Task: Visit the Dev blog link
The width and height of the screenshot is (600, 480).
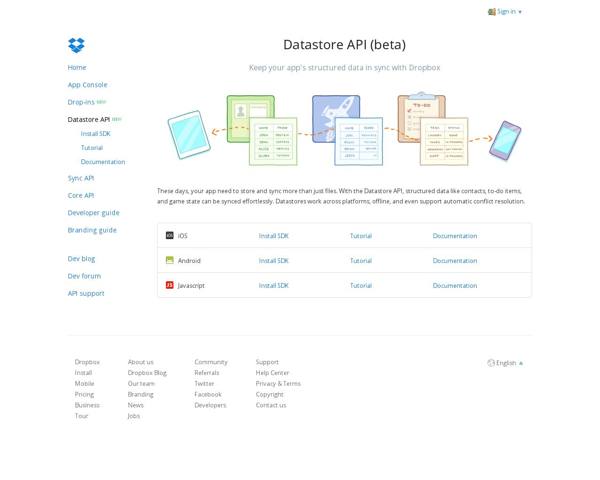Action: coord(81,259)
